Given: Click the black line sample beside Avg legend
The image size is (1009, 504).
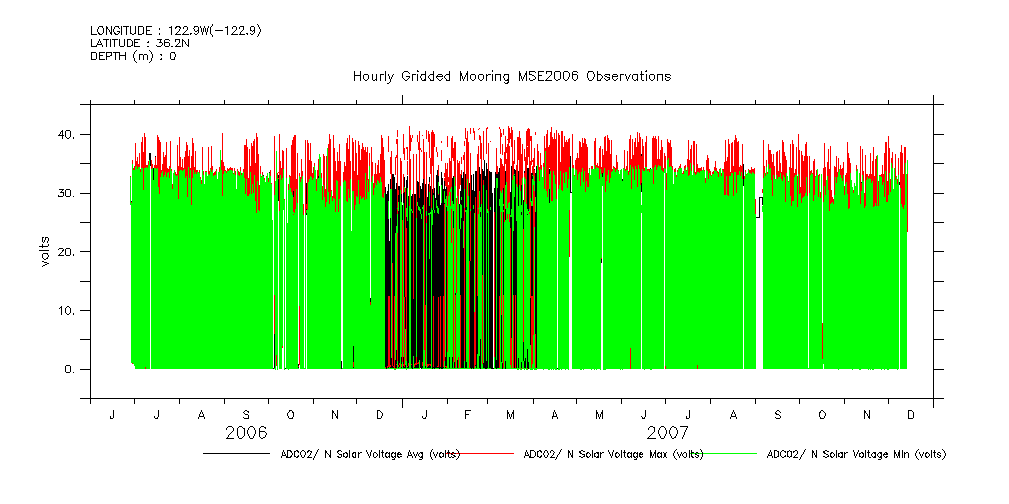Looking at the screenshot, I should [237, 454].
